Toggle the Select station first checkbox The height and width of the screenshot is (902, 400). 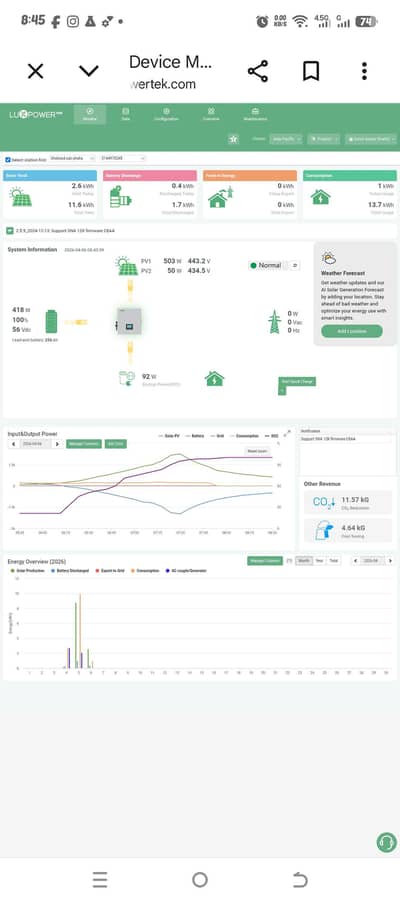(7, 159)
